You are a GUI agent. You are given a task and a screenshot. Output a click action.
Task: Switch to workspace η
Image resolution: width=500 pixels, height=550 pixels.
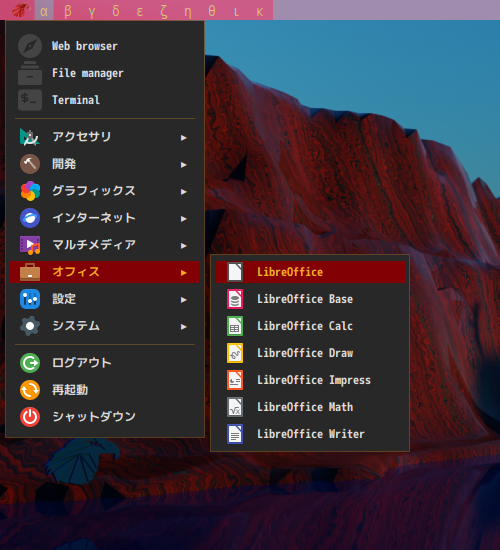(188, 11)
